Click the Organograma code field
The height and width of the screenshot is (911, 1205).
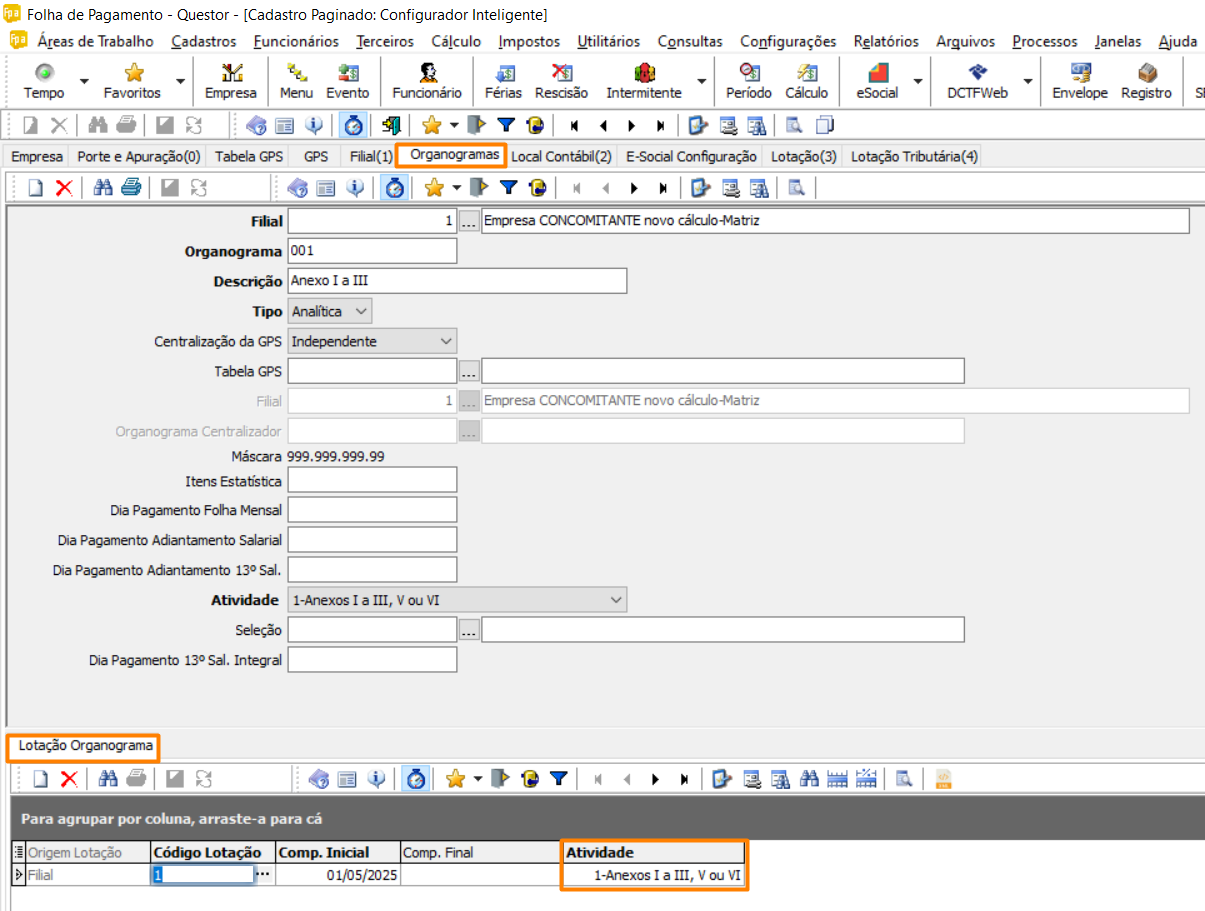tap(372, 251)
